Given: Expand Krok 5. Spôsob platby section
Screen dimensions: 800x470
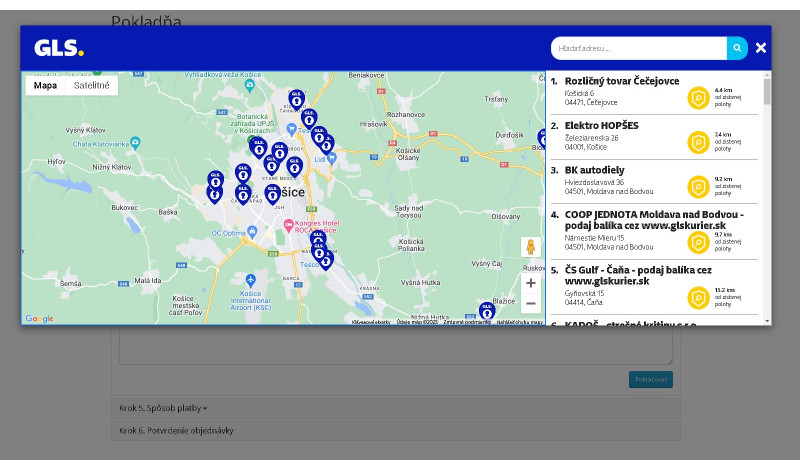Looking at the screenshot, I should click(395, 408).
